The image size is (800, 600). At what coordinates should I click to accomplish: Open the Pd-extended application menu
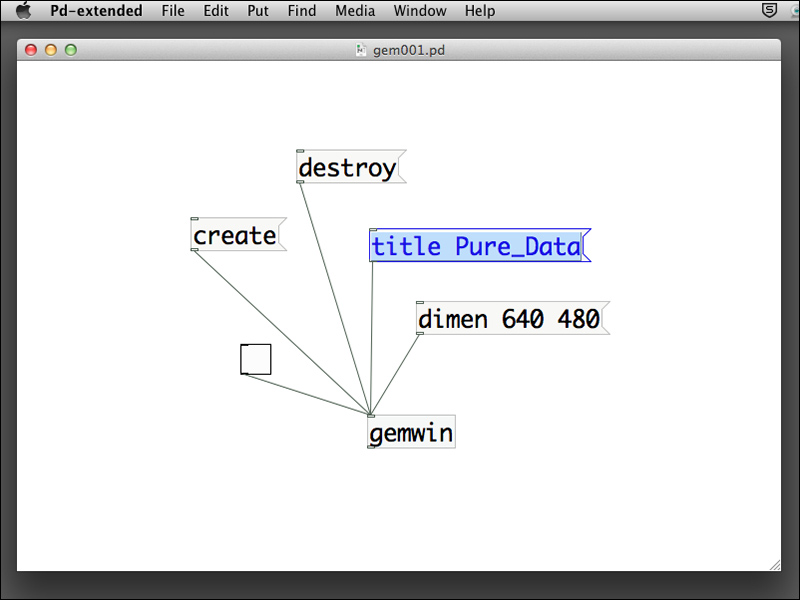click(x=96, y=11)
